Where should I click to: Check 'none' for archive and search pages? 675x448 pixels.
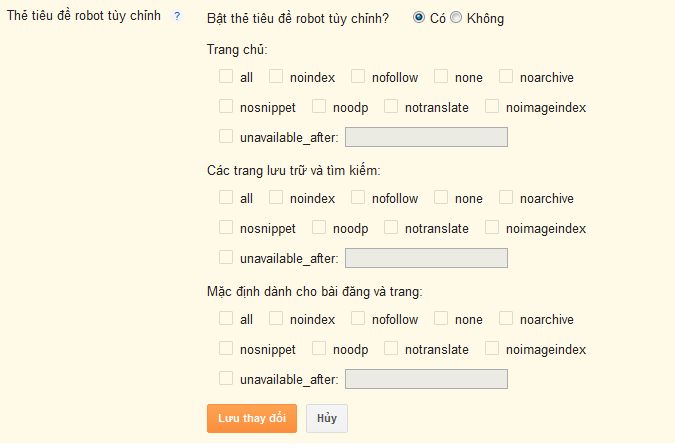click(441, 197)
